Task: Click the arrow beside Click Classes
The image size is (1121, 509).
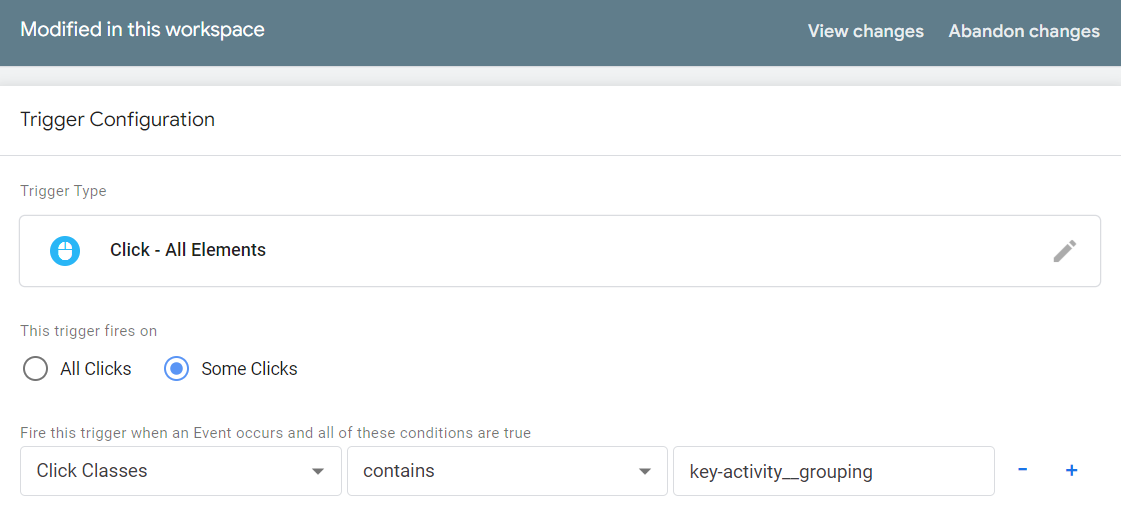Action: pos(318,471)
